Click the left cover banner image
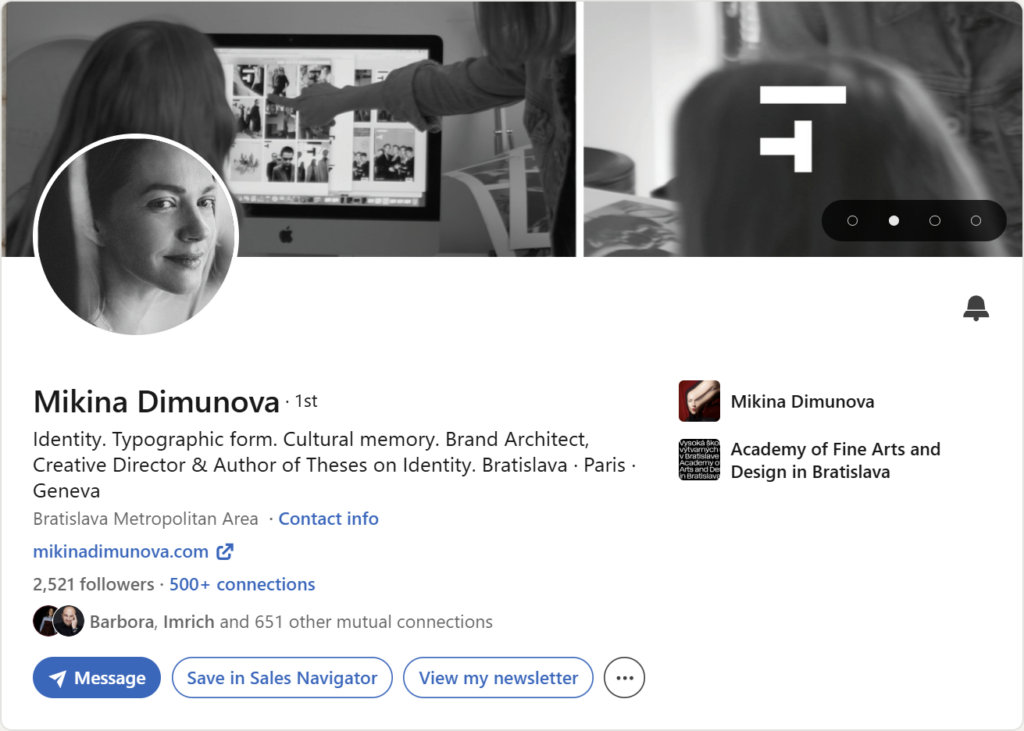This screenshot has height=731, width=1024. pos(289,129)
